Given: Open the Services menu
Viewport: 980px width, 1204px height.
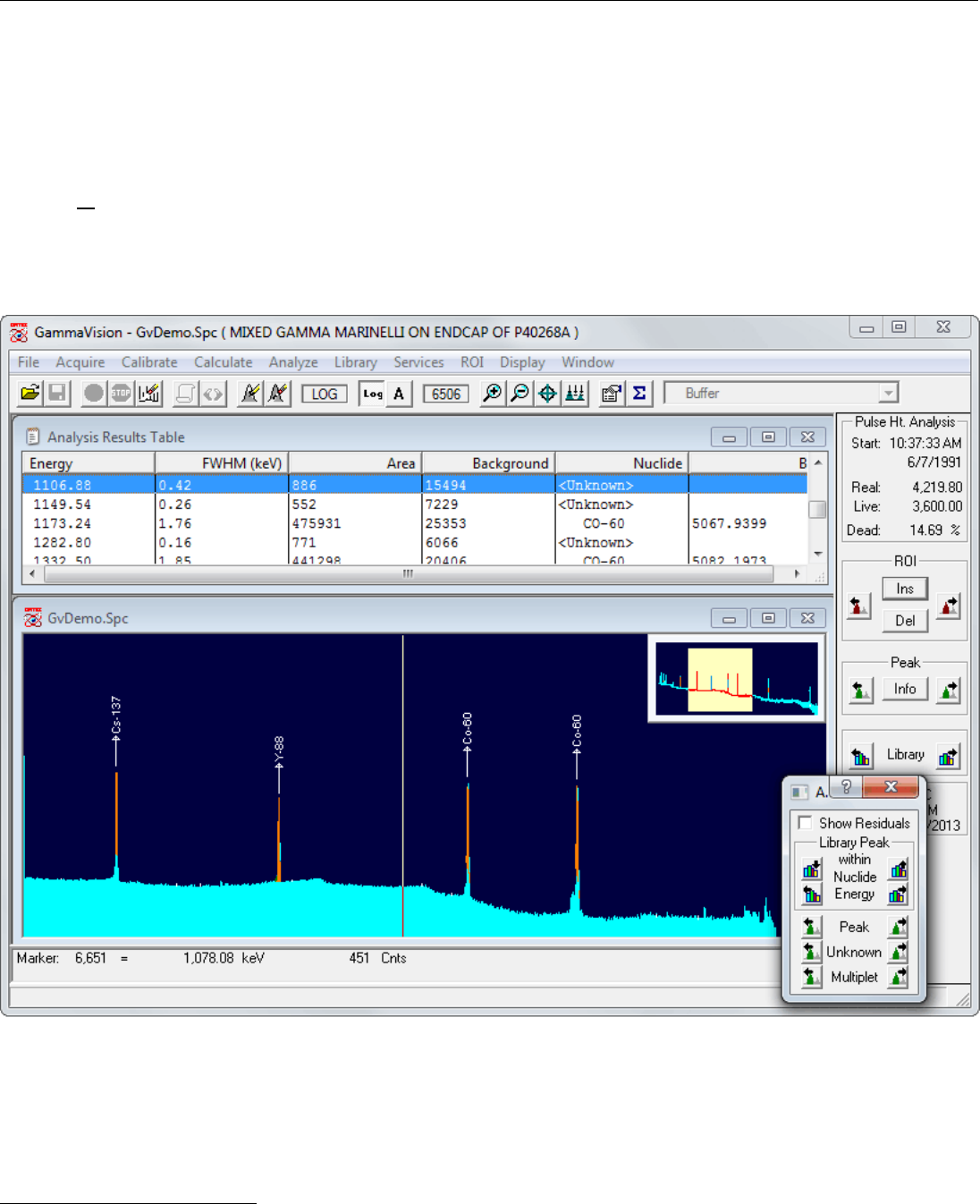Looking at the screenshot, I should (x=418, y=362).
